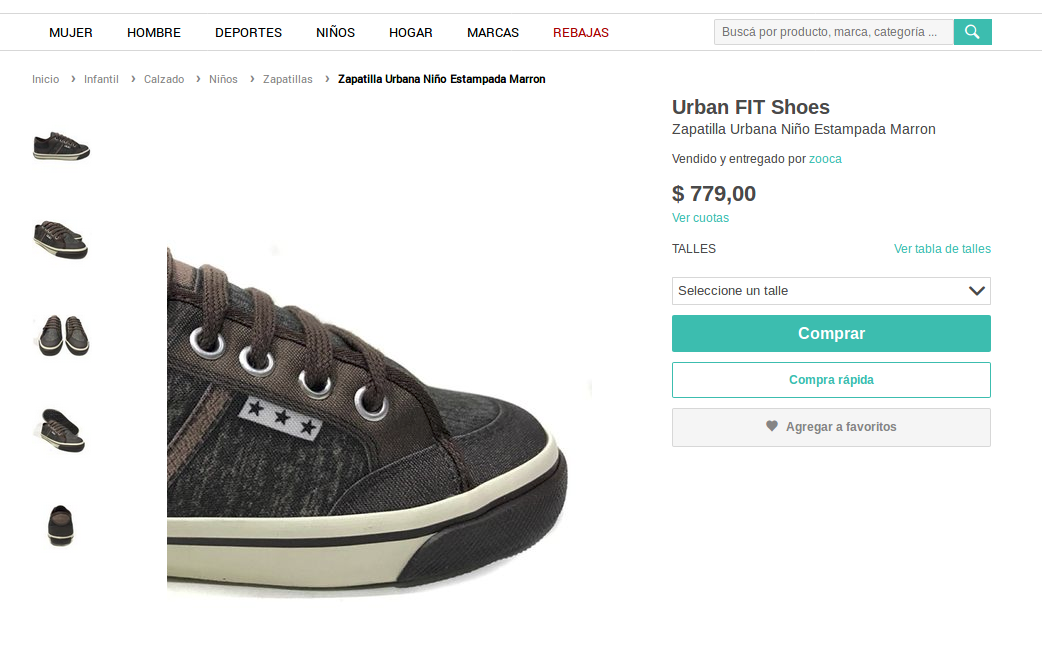
Task: Open the MUJER menu
Action: [x=71, y=32]
